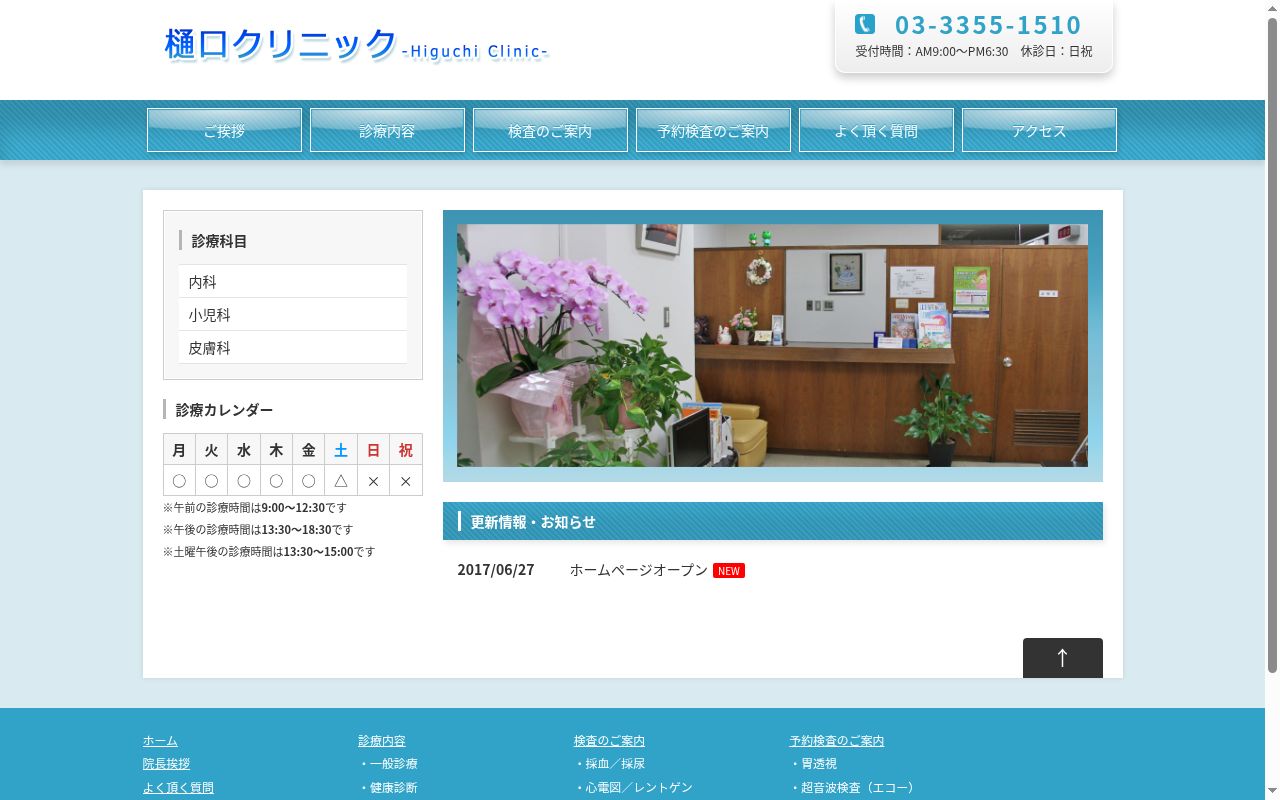
Task: Click the △ symbol in the calendar
Action: (341, 481)
